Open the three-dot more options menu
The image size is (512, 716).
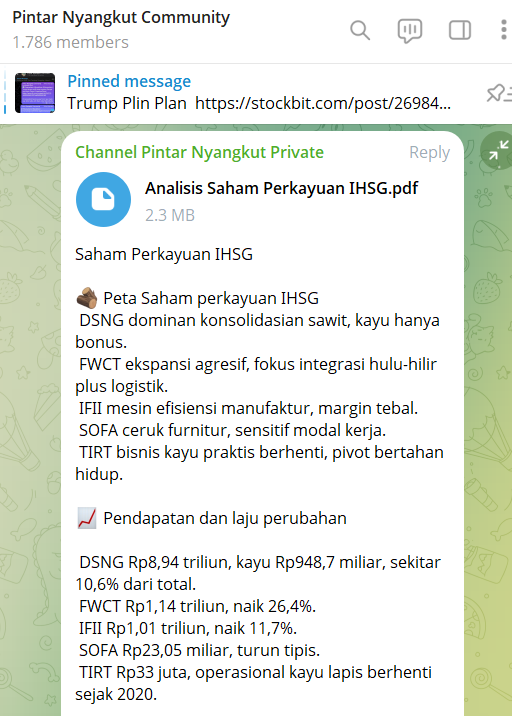503,30
